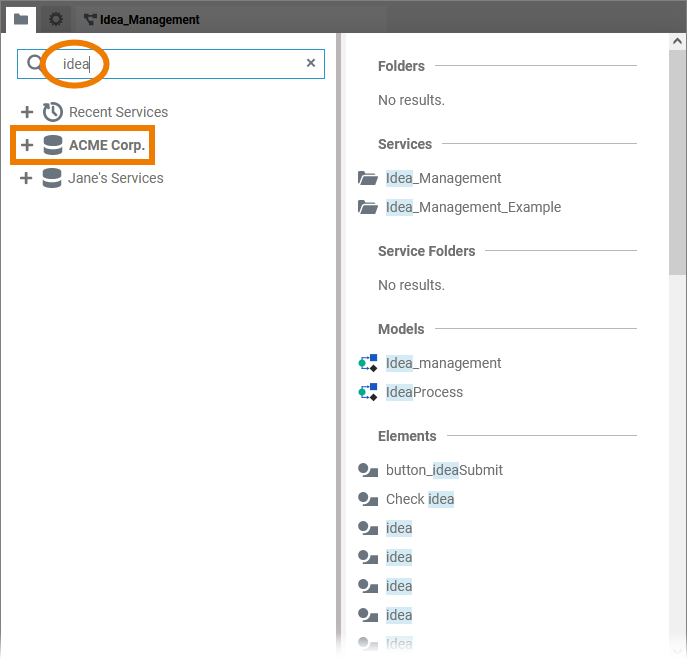Image resolution: width=687 pixels, height=660 pixels.
Task: Click the button_ideaSubmit element icon
Action: click(x=367, y=470)
